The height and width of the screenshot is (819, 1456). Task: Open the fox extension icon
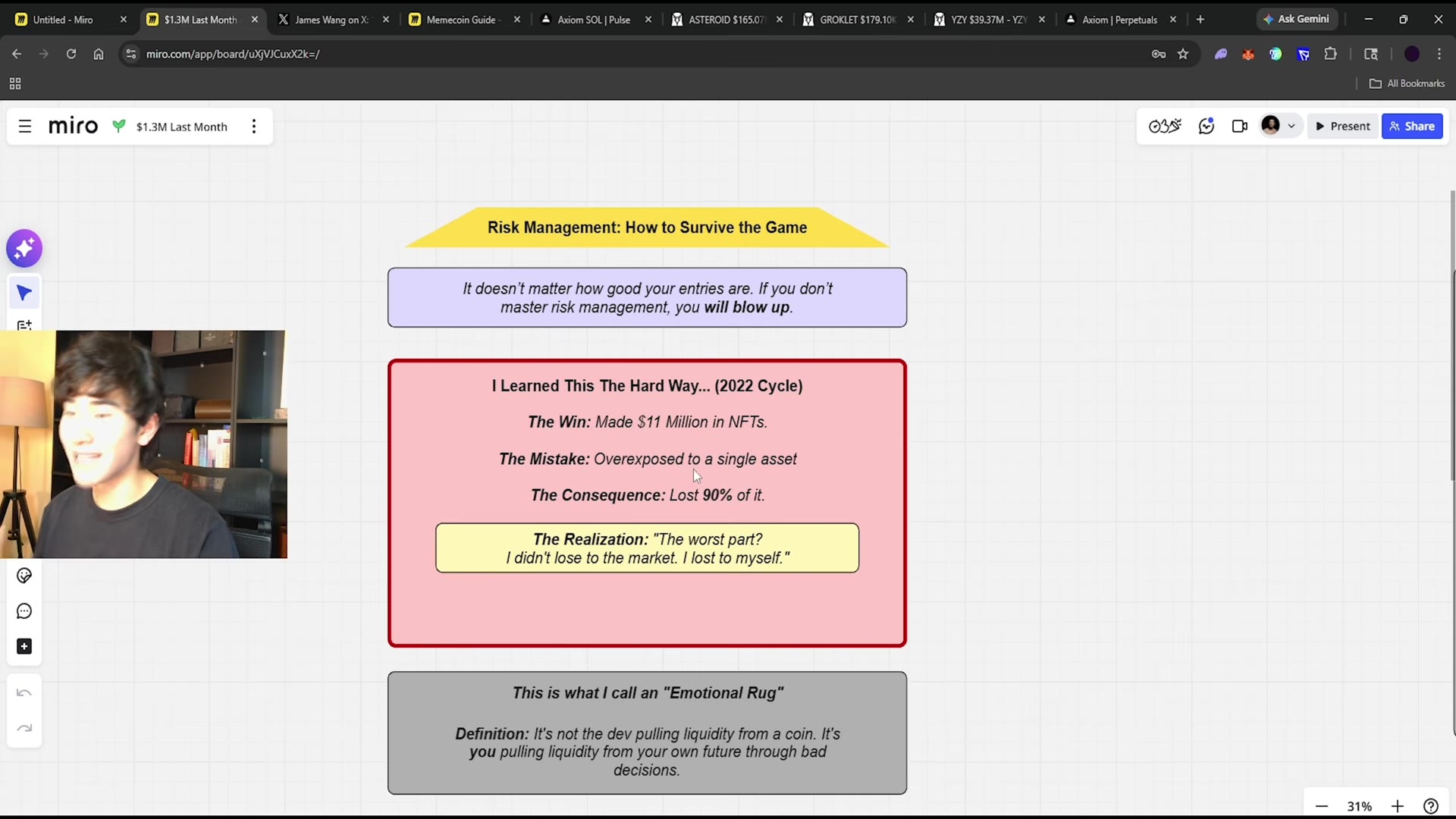pyautogui.click(x=1248, y=54)
